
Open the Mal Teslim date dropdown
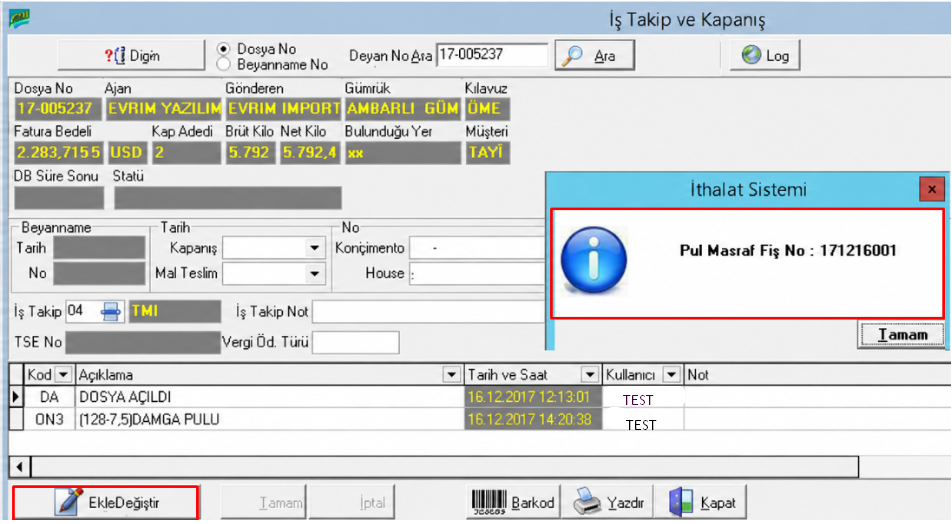[x=314, y=274]
